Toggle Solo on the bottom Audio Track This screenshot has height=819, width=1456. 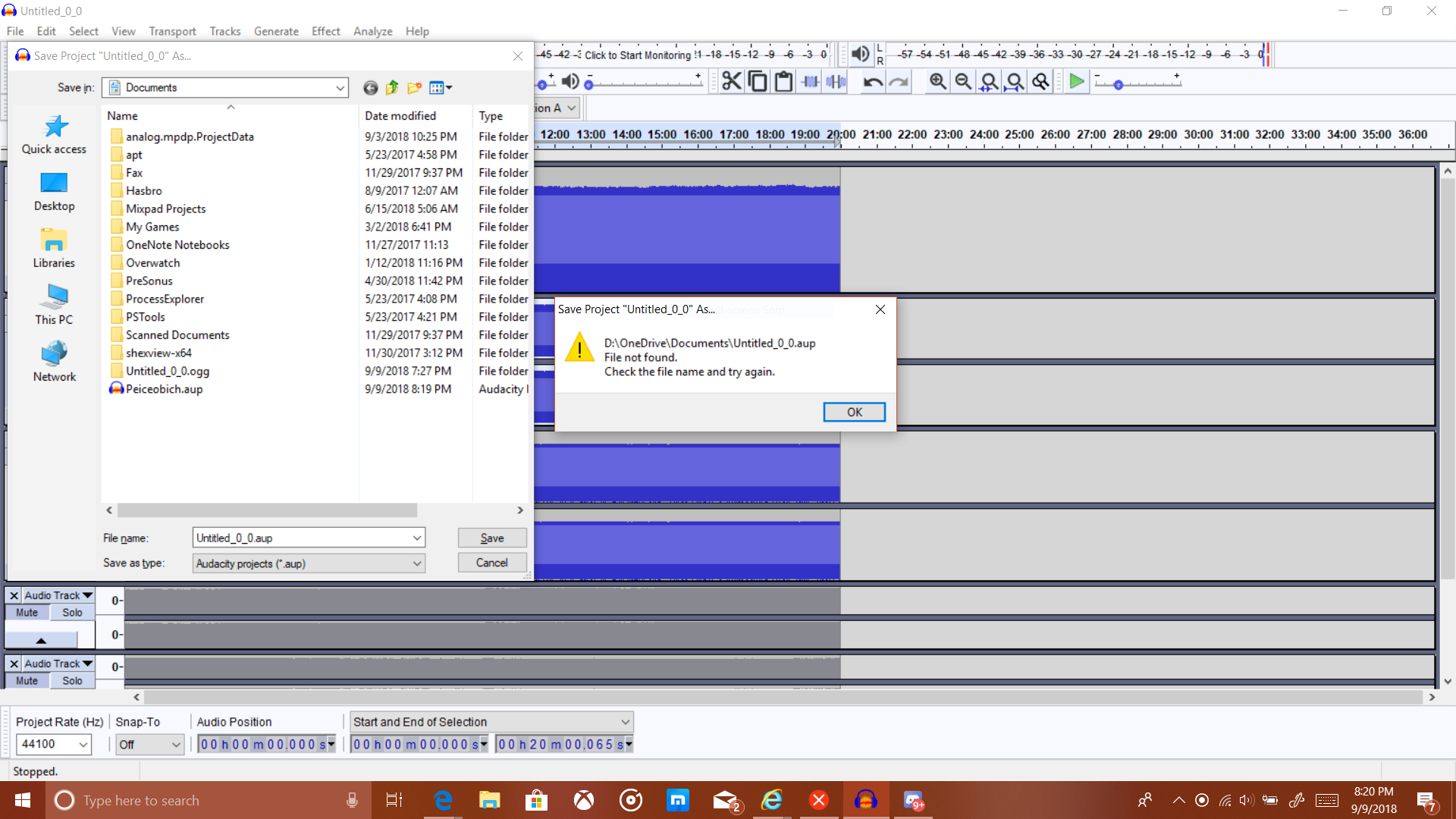73,681
